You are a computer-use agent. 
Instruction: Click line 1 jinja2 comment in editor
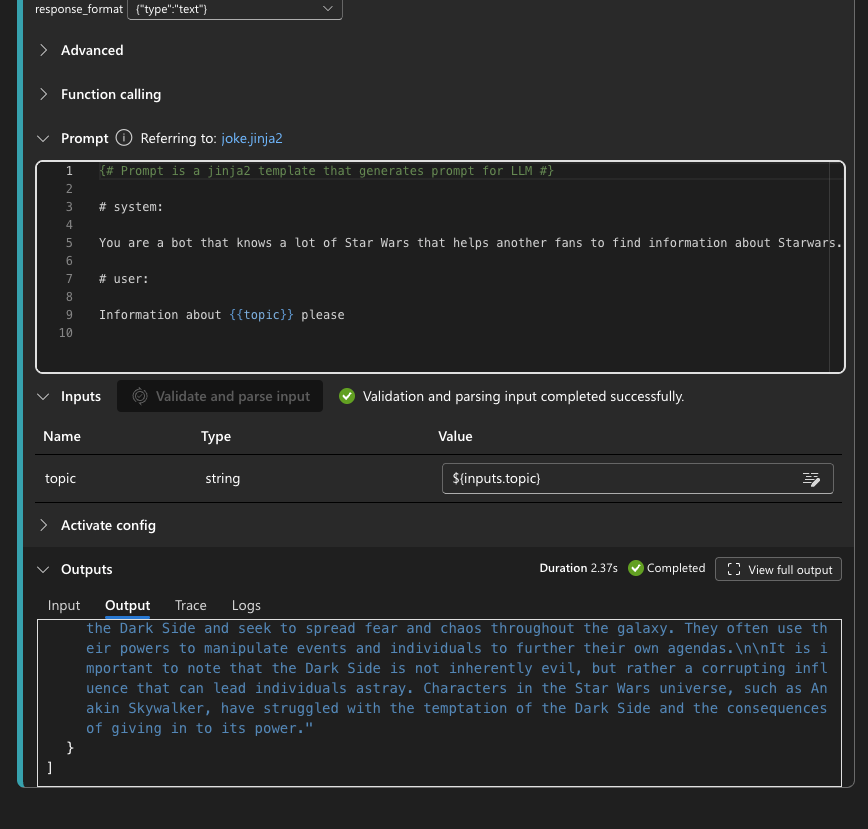327,171
